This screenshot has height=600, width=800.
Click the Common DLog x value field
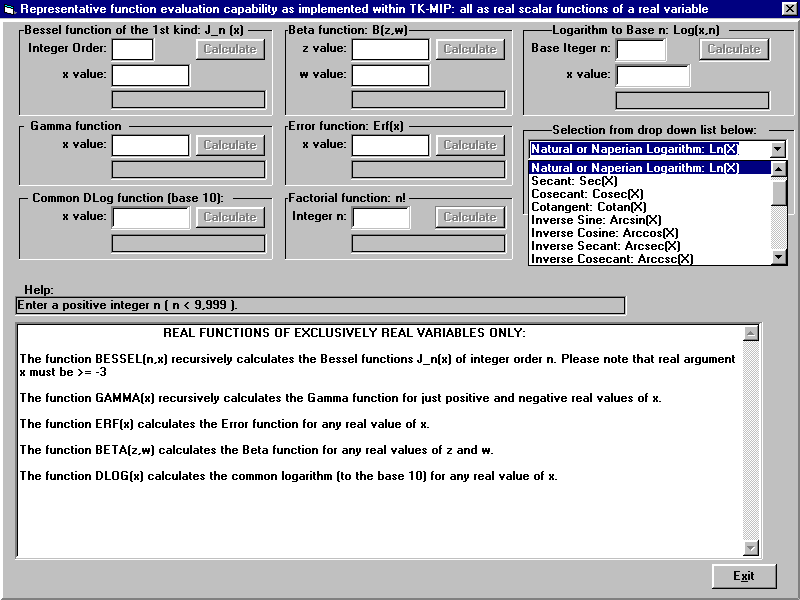151,218
